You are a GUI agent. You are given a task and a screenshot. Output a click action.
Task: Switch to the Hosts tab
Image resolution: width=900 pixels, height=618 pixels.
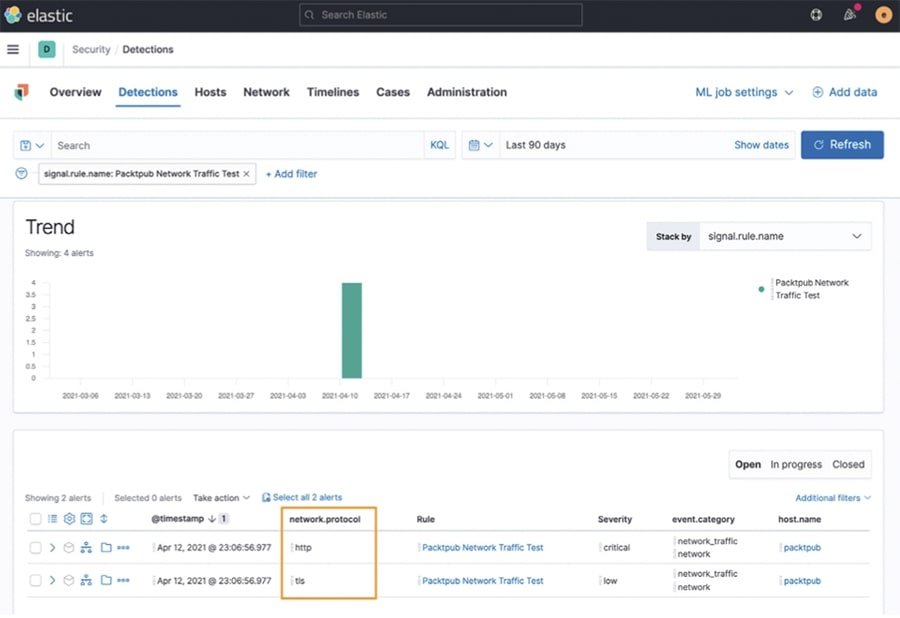pos(210,92)
